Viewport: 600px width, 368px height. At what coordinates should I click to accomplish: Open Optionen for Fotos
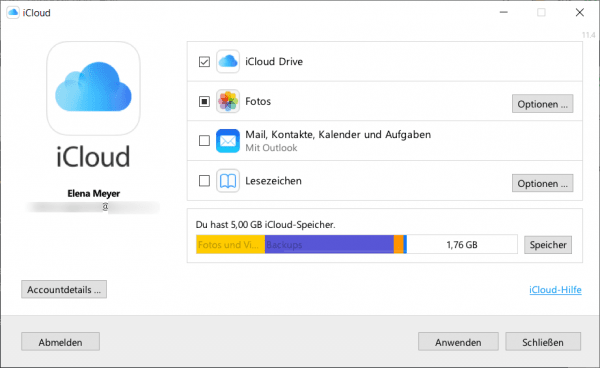click(x=543, y=104)
